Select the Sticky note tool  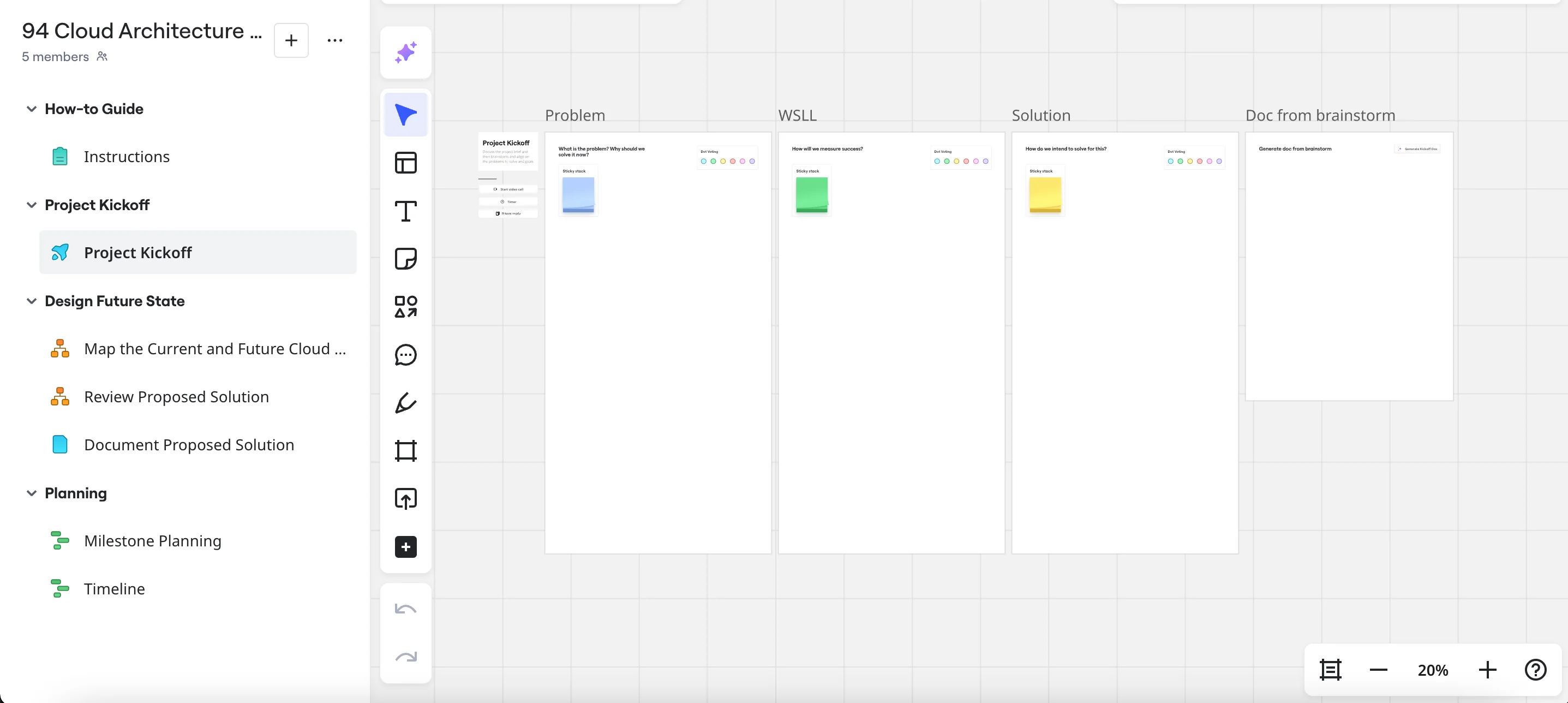click(405, 259)
